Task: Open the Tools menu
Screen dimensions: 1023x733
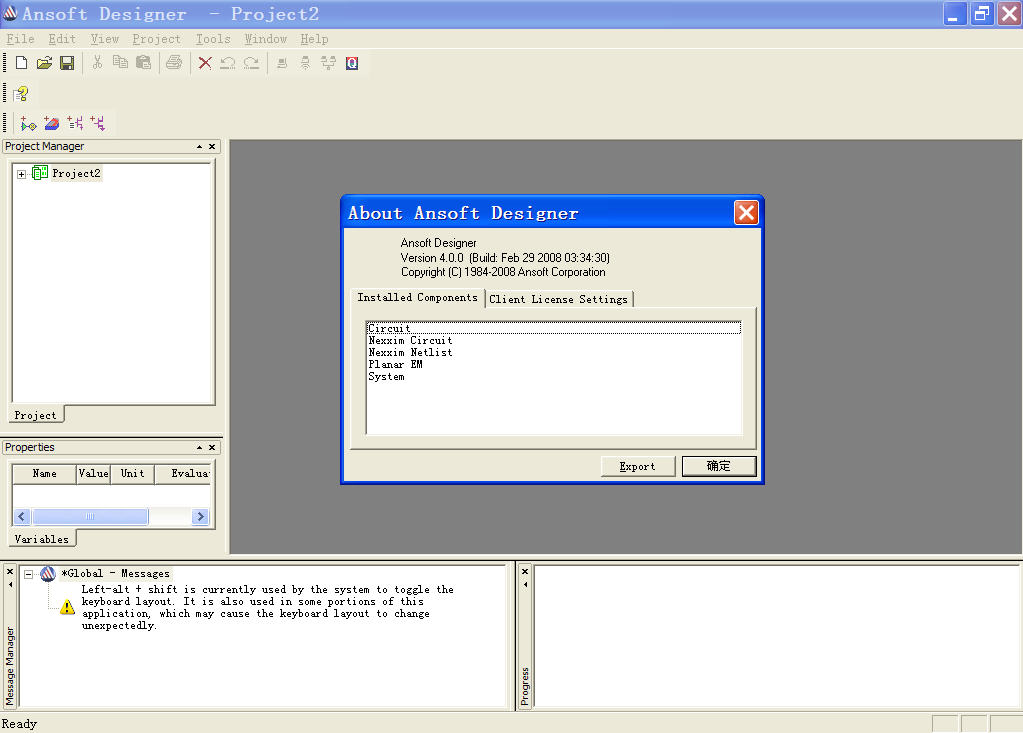Action: [x=213, y=39]
